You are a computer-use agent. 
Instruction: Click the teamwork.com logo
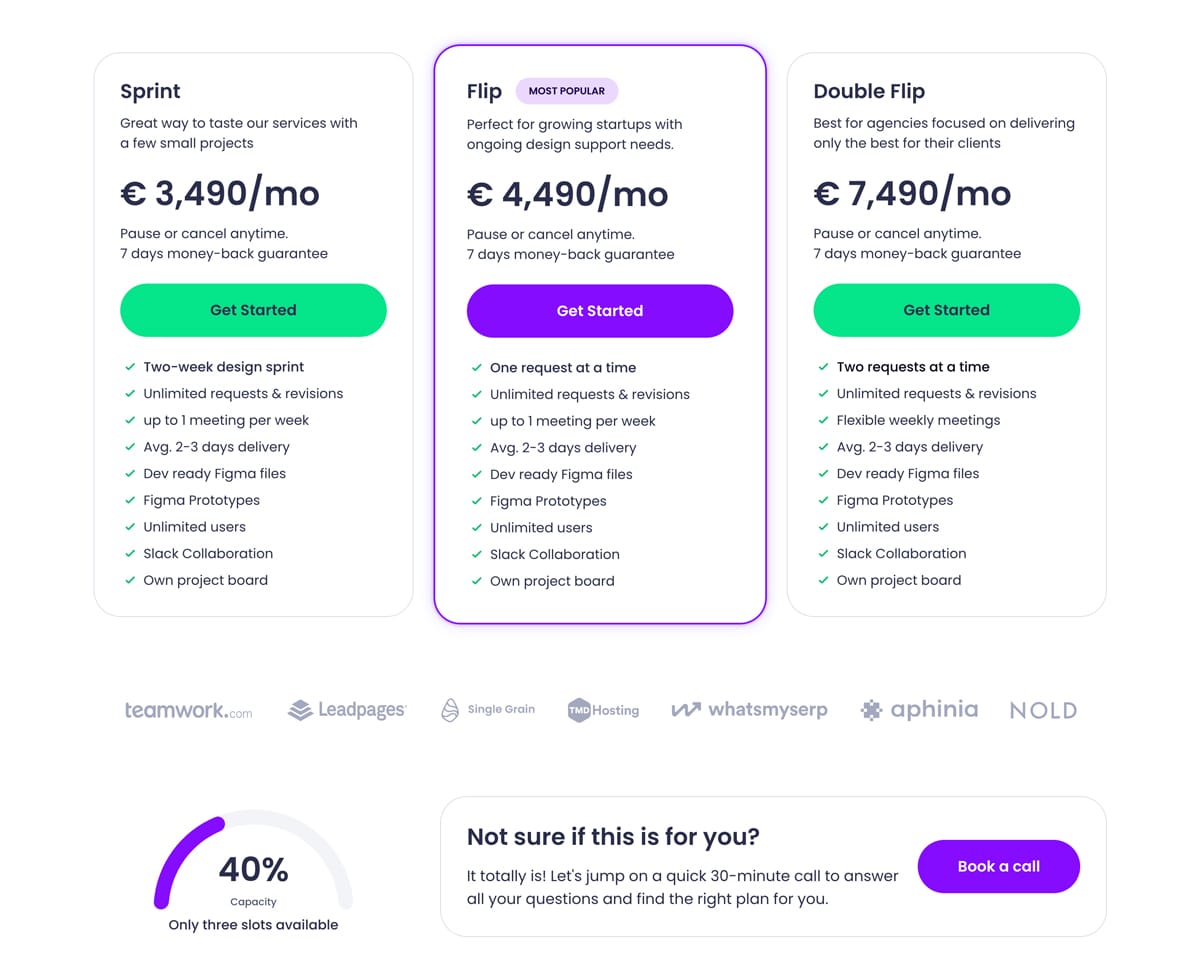click(188, 711)
